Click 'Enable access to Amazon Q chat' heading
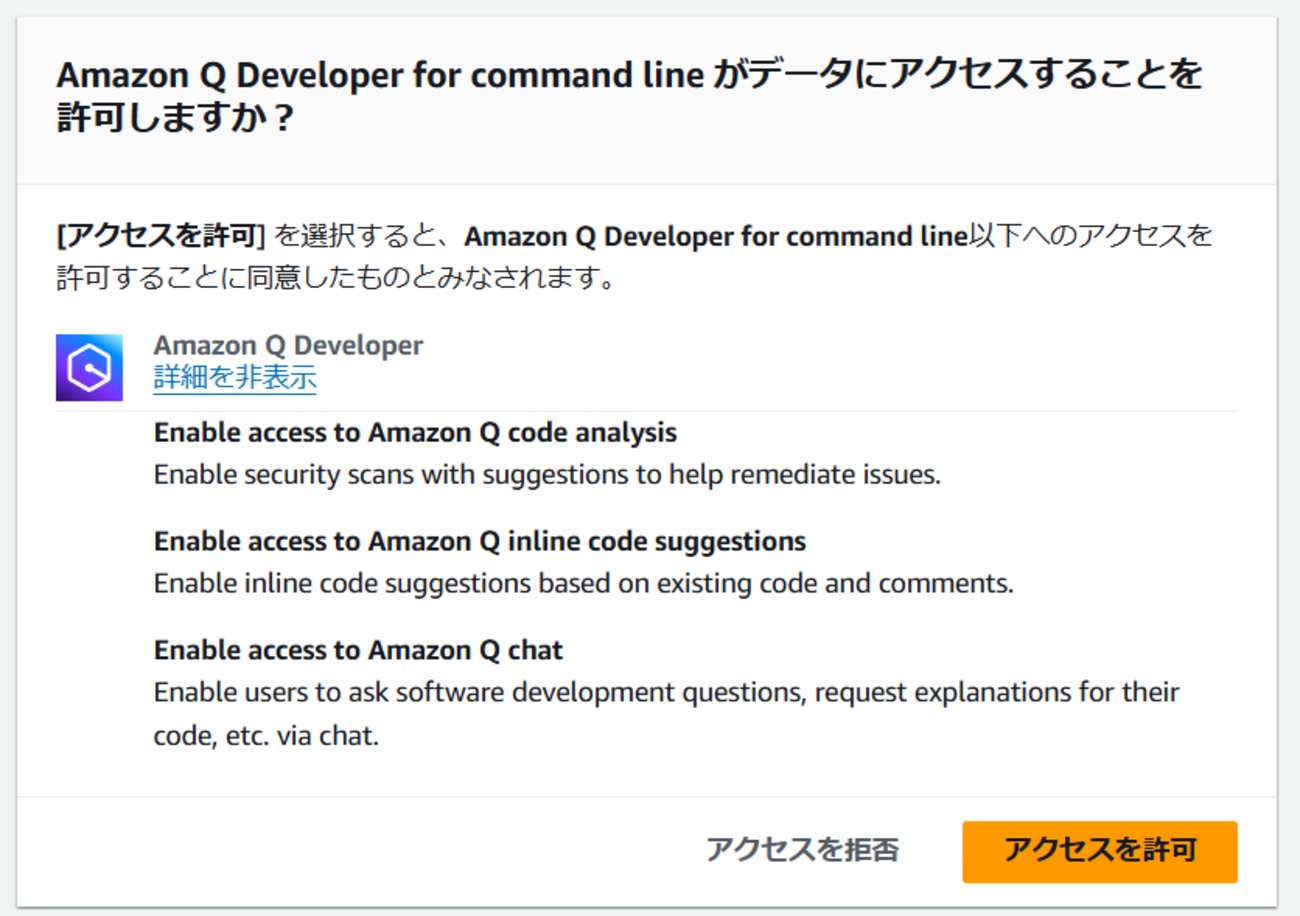Image resolution: width=1300 pixels, height=916 pixels. [358, 651]
